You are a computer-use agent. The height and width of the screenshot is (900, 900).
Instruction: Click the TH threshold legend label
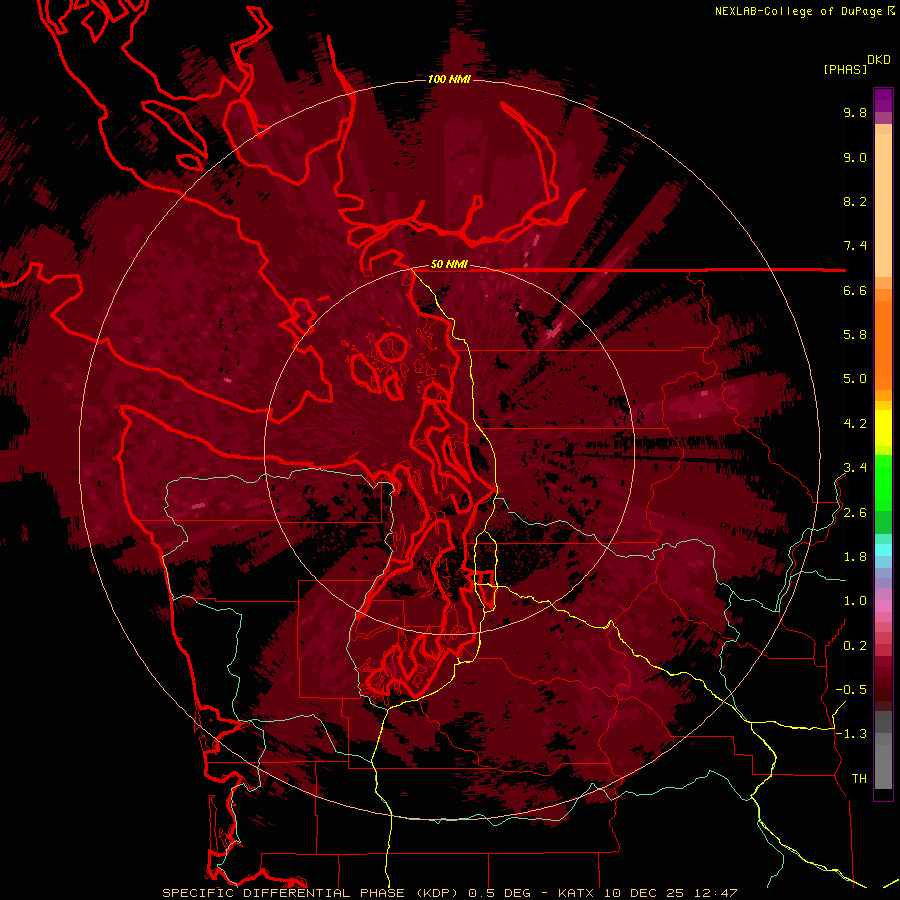(x=859, y=778)
